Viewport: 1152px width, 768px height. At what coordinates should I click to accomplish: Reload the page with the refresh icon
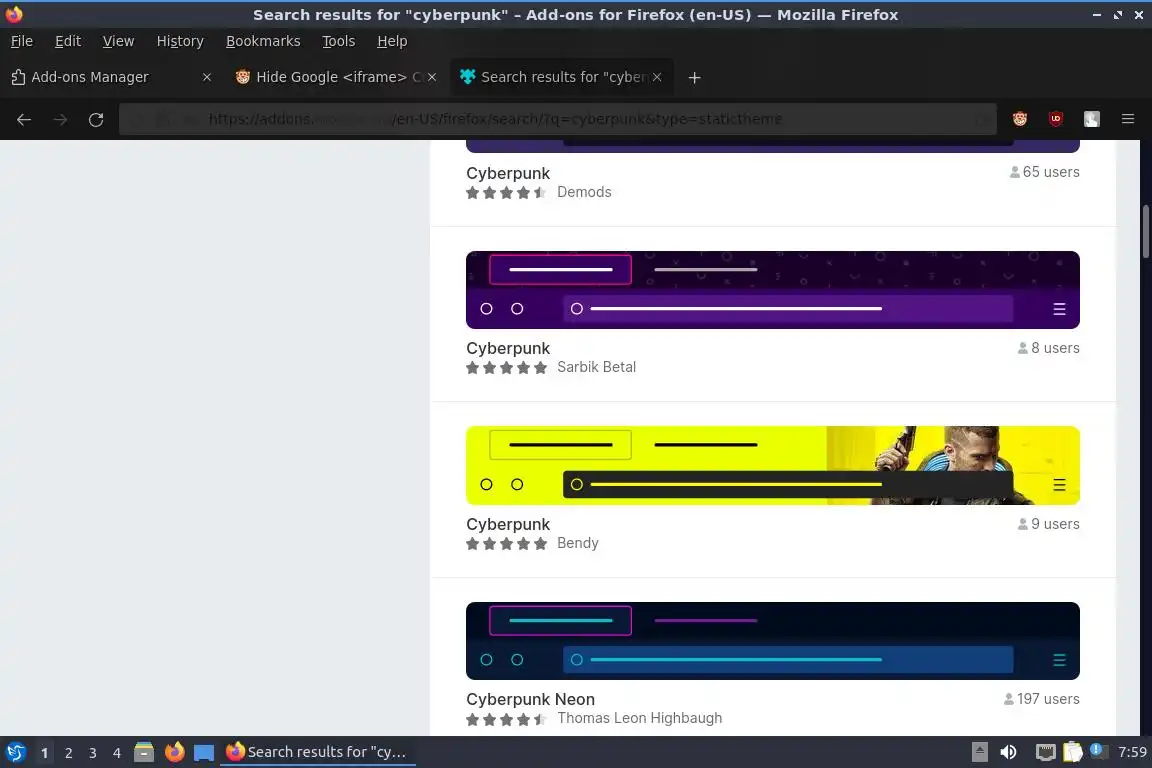[x=96, y=119]
